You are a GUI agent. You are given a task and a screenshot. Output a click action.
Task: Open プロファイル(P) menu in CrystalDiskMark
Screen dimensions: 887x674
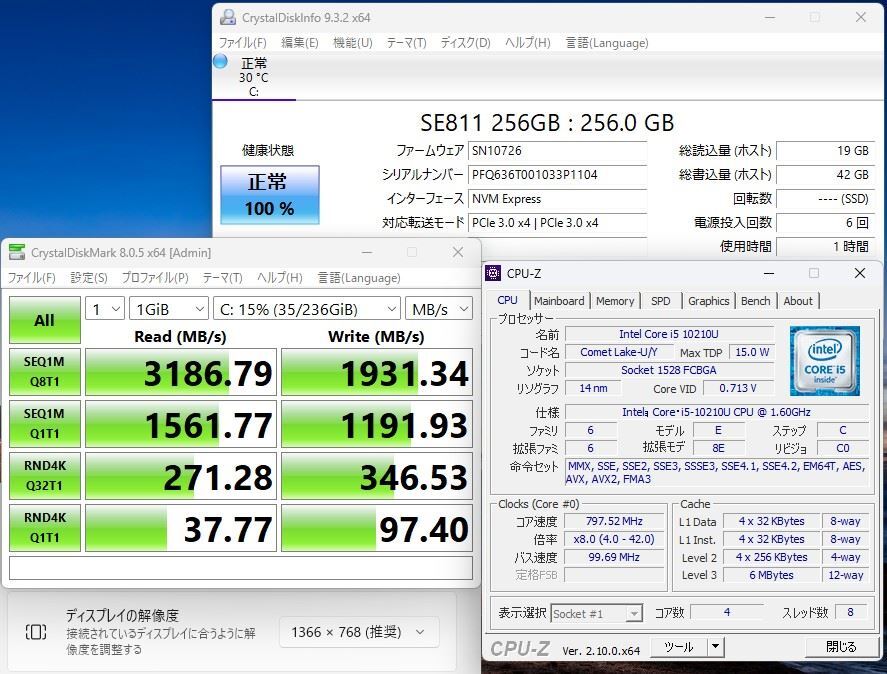click(x=155, y=278)
